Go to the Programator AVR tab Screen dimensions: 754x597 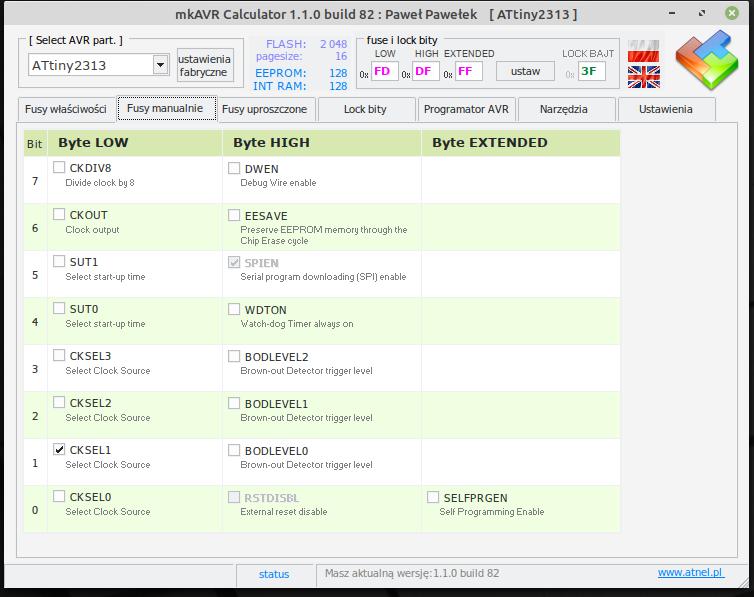(x=465, y=109)
